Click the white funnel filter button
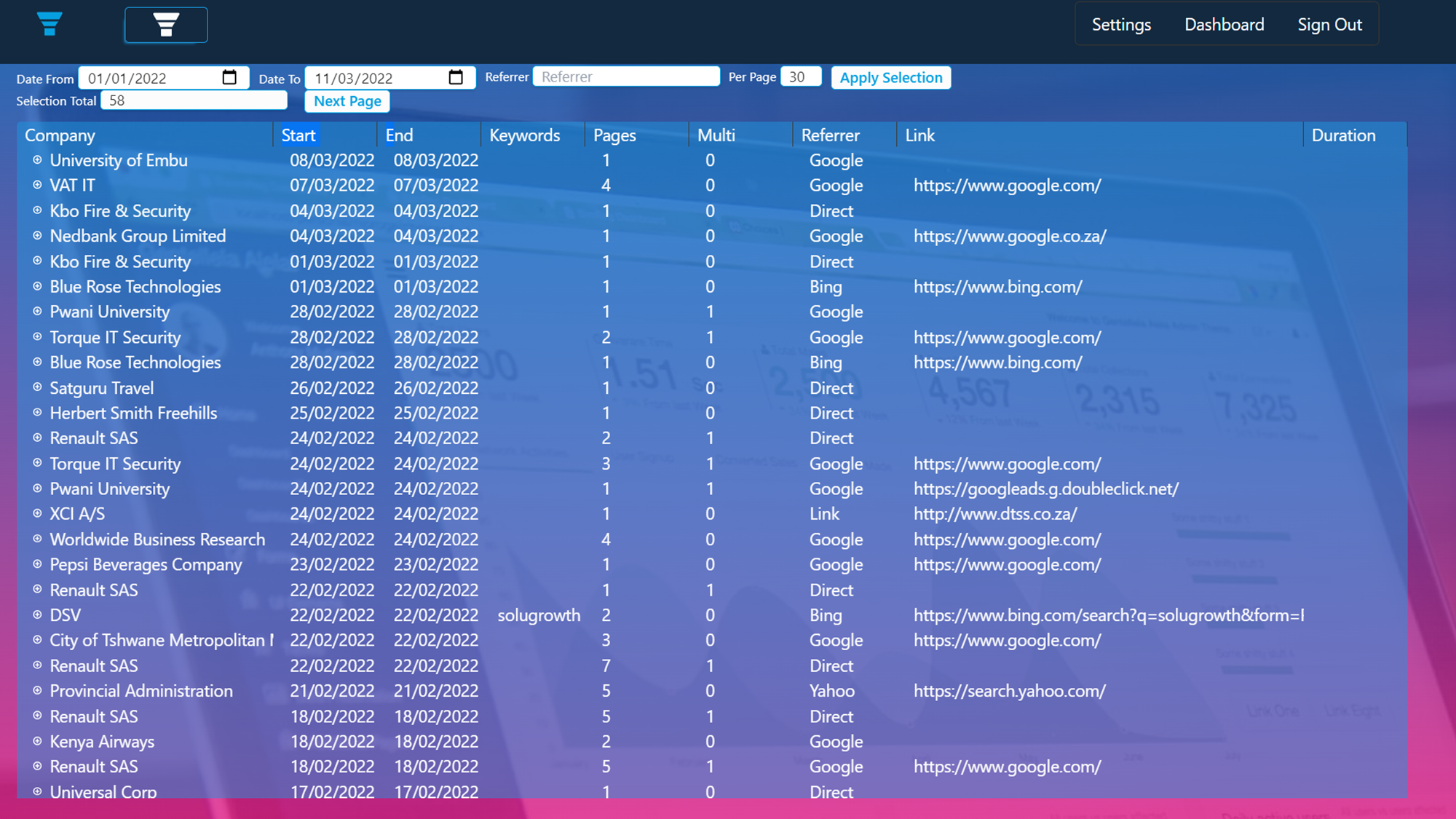 (x=166, y=25)
